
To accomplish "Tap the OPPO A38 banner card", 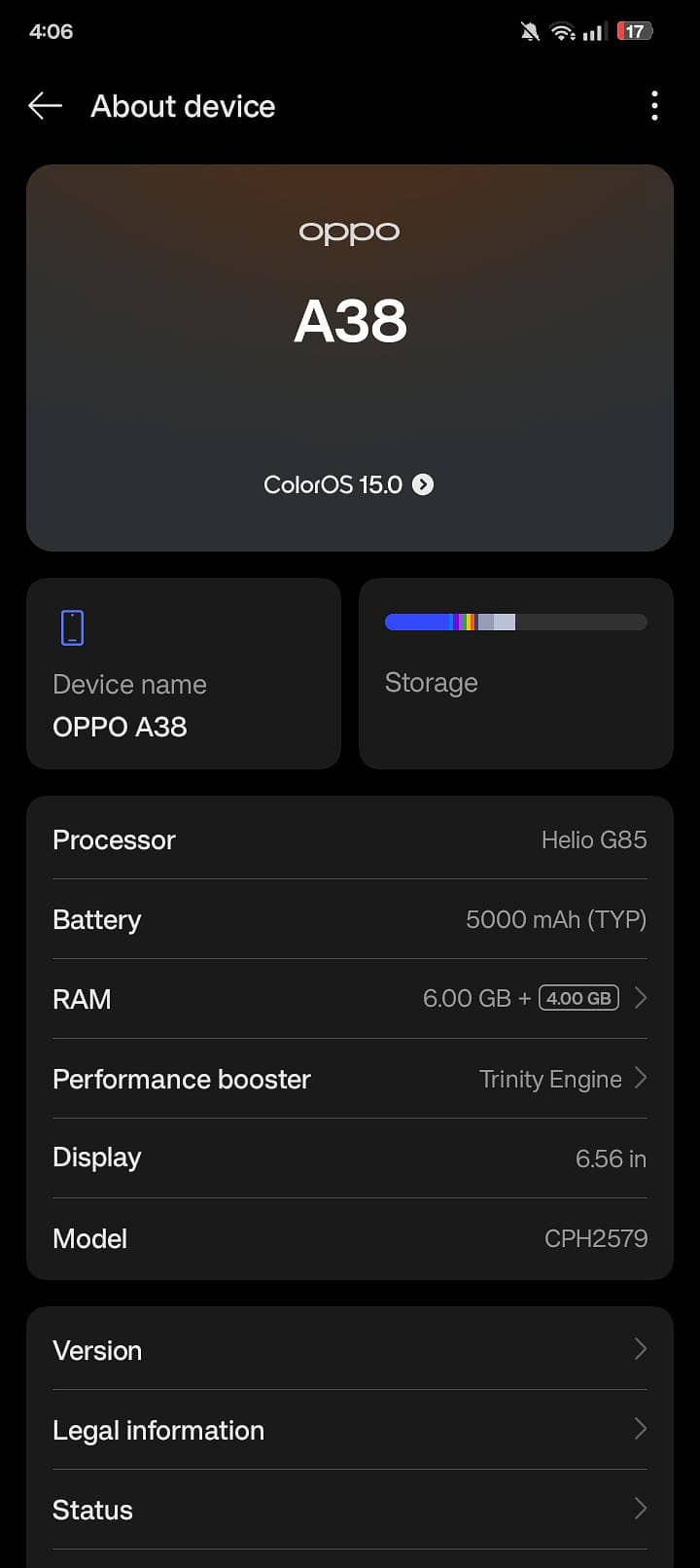I will tap(349, 357).
